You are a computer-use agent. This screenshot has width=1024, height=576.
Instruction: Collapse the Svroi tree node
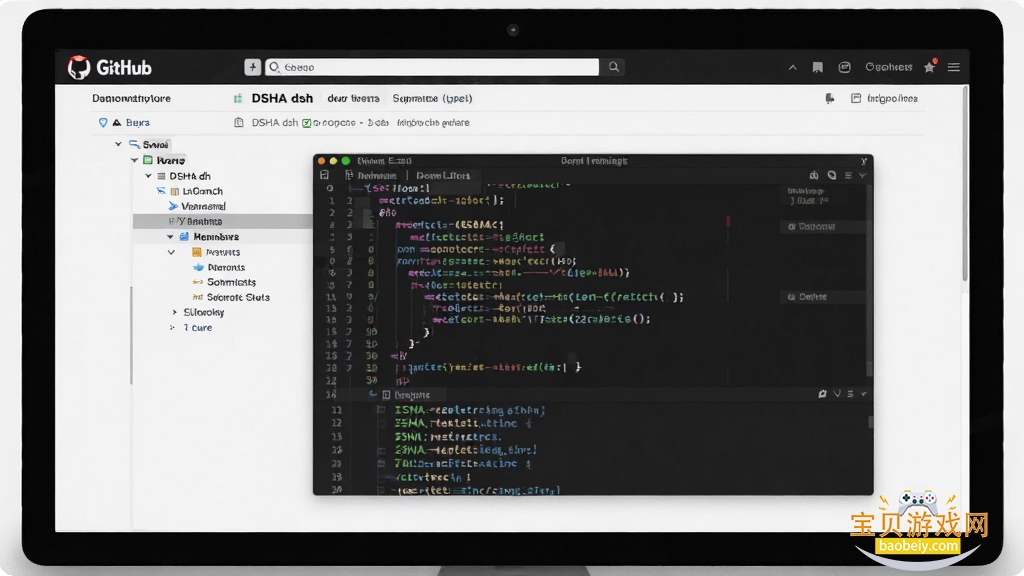(118, 144)
